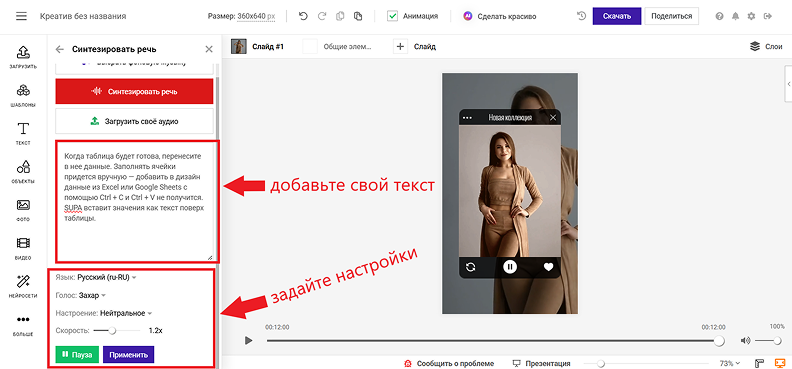Click the Креатив без названия title

[x=83, y=16]
